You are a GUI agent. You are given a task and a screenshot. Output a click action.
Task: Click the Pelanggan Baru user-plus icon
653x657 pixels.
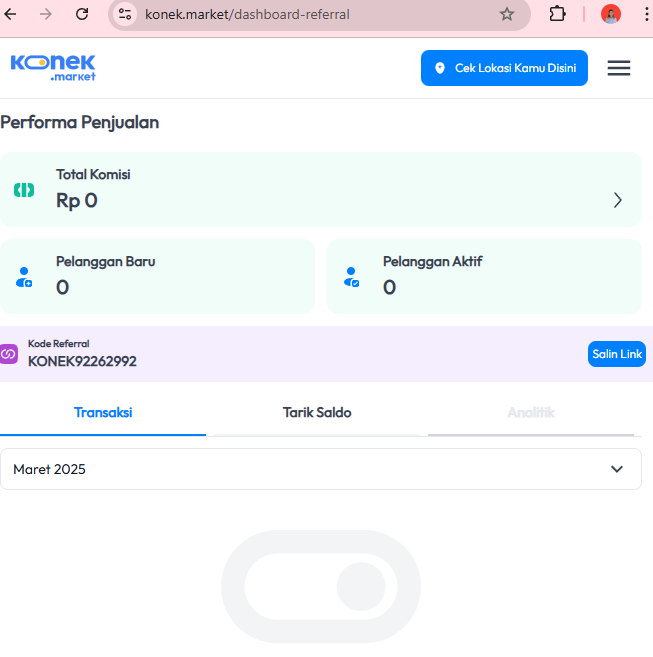click(24, 277)
